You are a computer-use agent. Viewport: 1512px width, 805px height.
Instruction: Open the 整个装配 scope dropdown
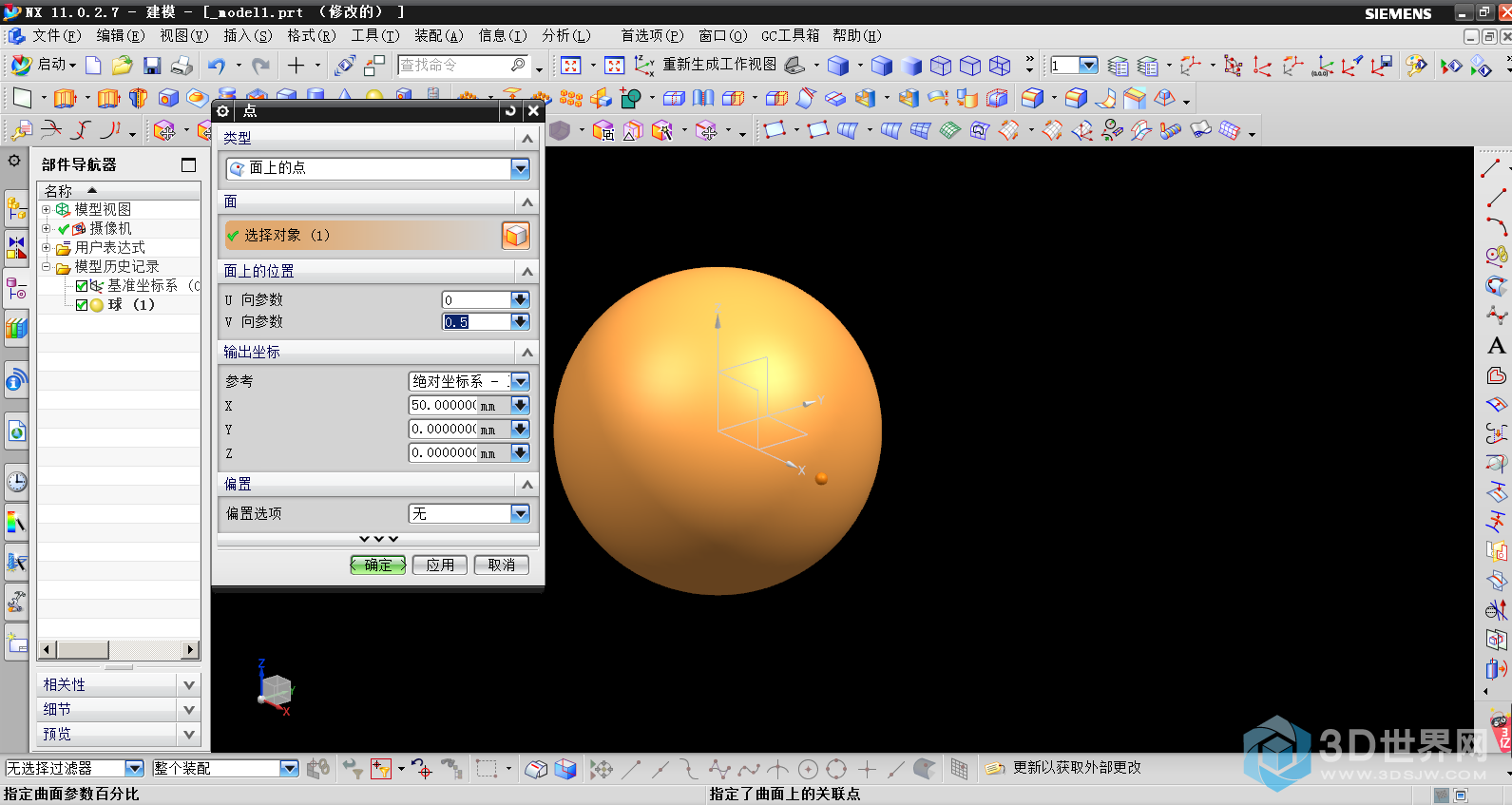[289, 768]
